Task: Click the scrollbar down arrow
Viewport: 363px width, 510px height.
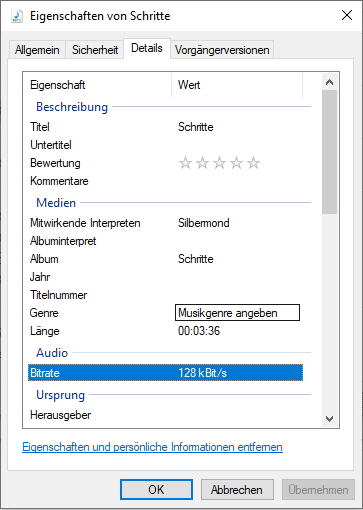Action: [x=329, y=419]
